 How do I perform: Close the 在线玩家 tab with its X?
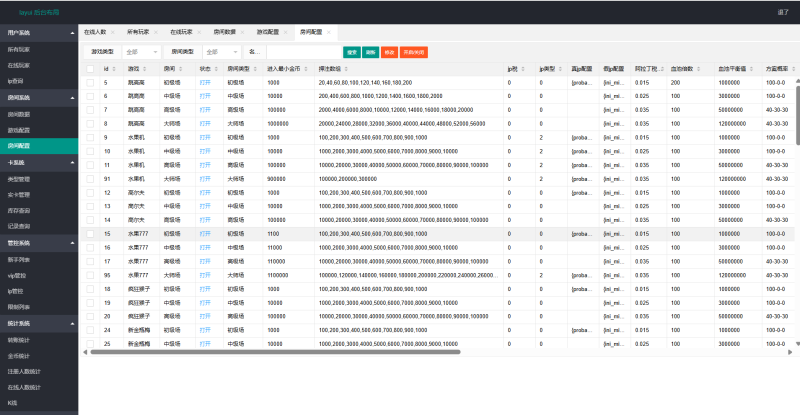point(199,32)
